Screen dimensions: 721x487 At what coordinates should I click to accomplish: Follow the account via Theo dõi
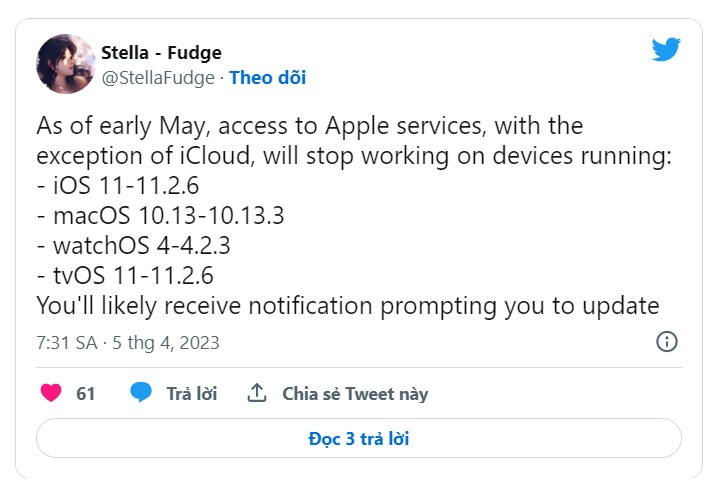268,78
